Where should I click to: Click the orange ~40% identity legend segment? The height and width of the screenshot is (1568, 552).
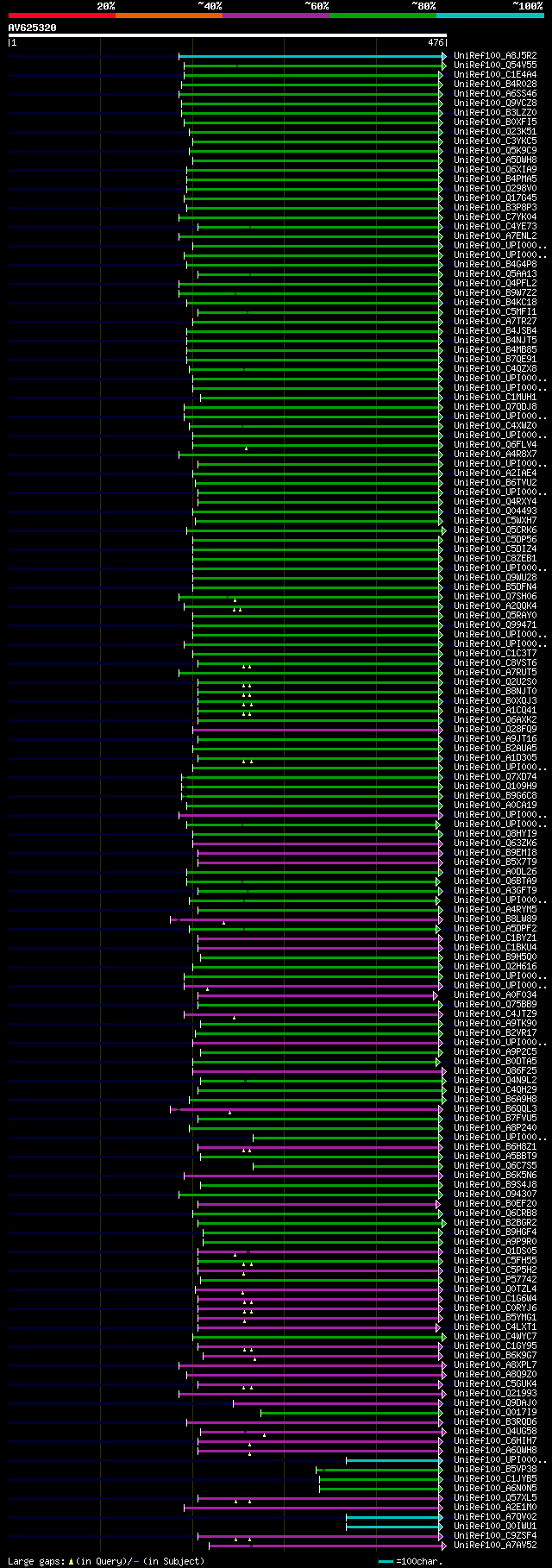click(x=168, y=15)
